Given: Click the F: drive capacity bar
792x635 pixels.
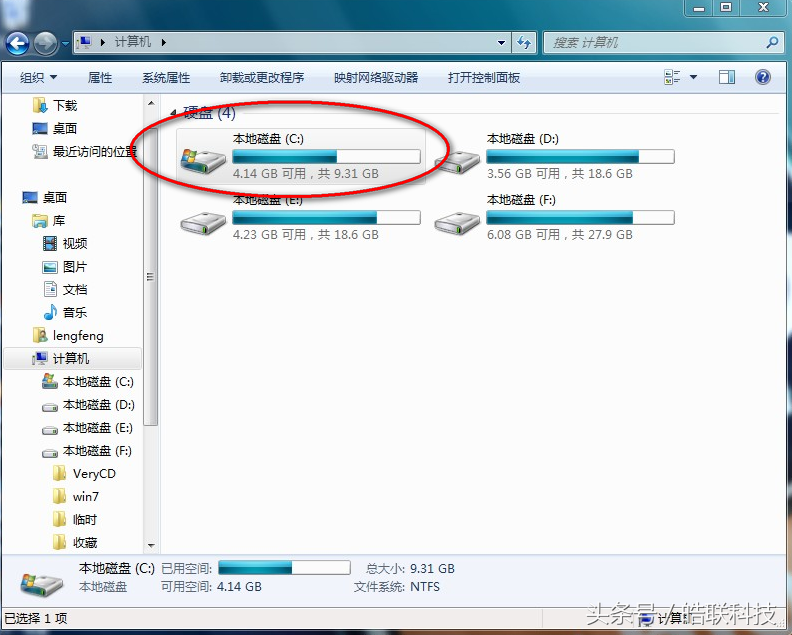Looking at the screenshot, I should [580, 218].
